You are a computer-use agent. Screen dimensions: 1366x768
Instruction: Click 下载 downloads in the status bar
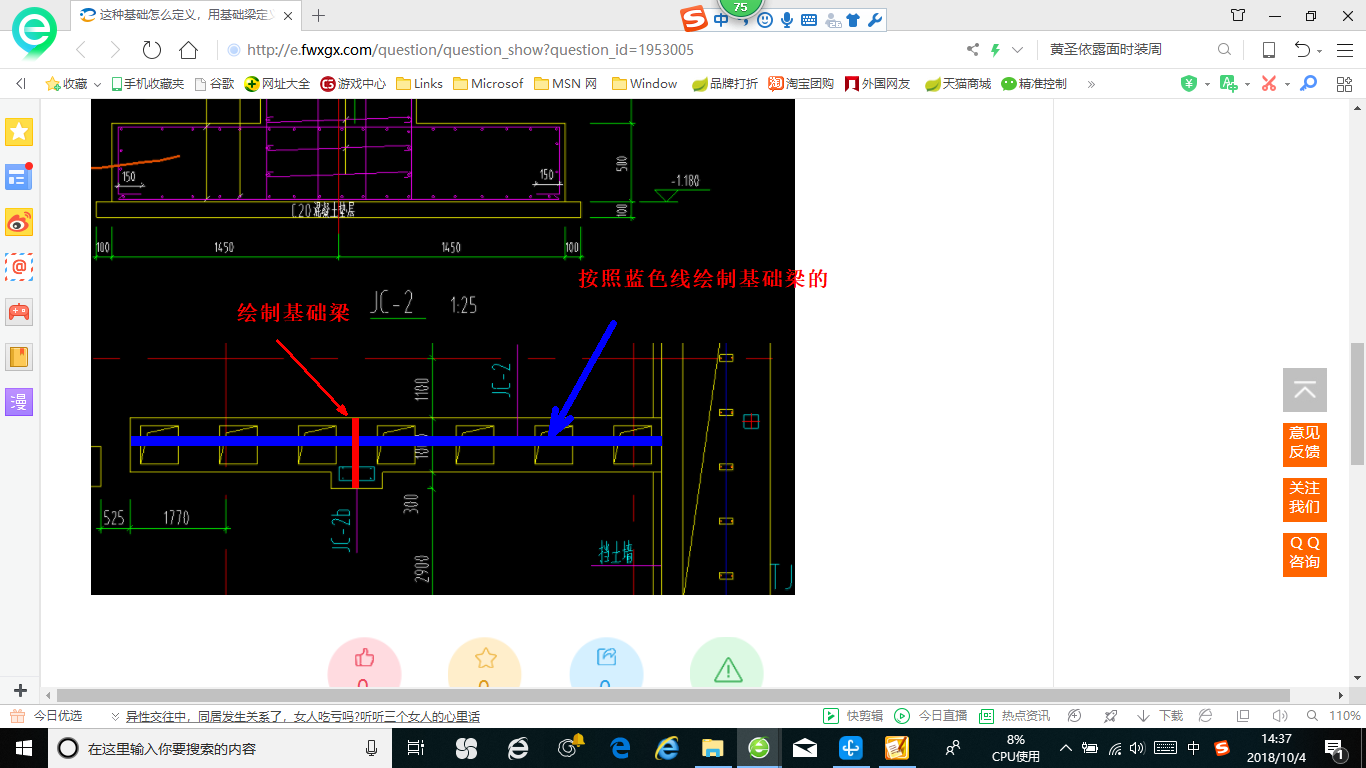(x=1160, y=716)
